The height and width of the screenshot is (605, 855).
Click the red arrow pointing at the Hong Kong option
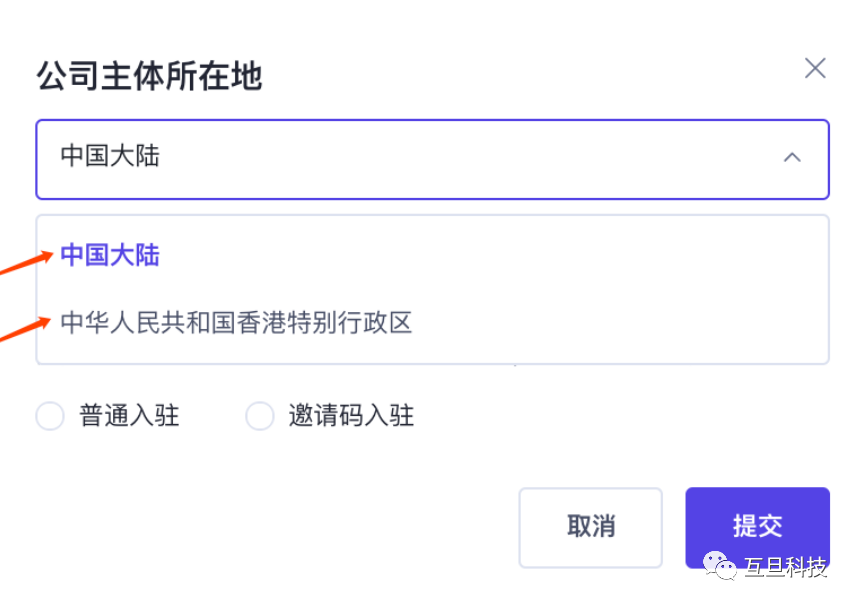(26, 328)
